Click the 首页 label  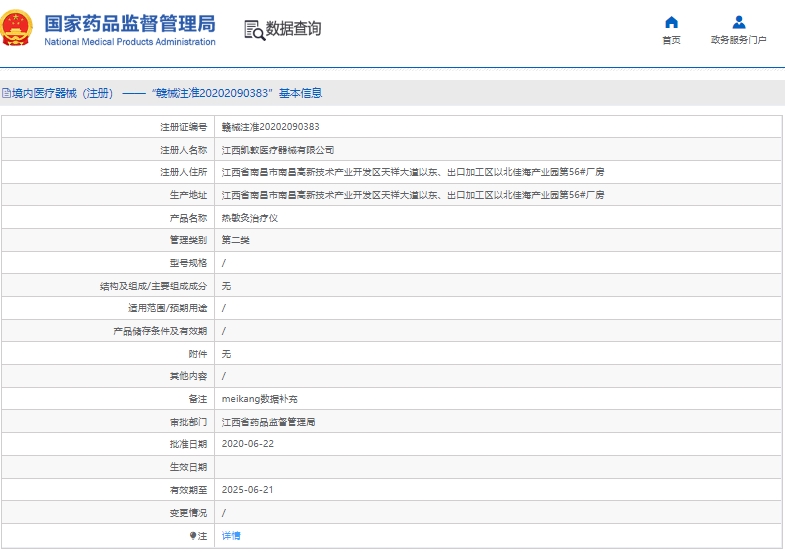[x=671, y=40]
